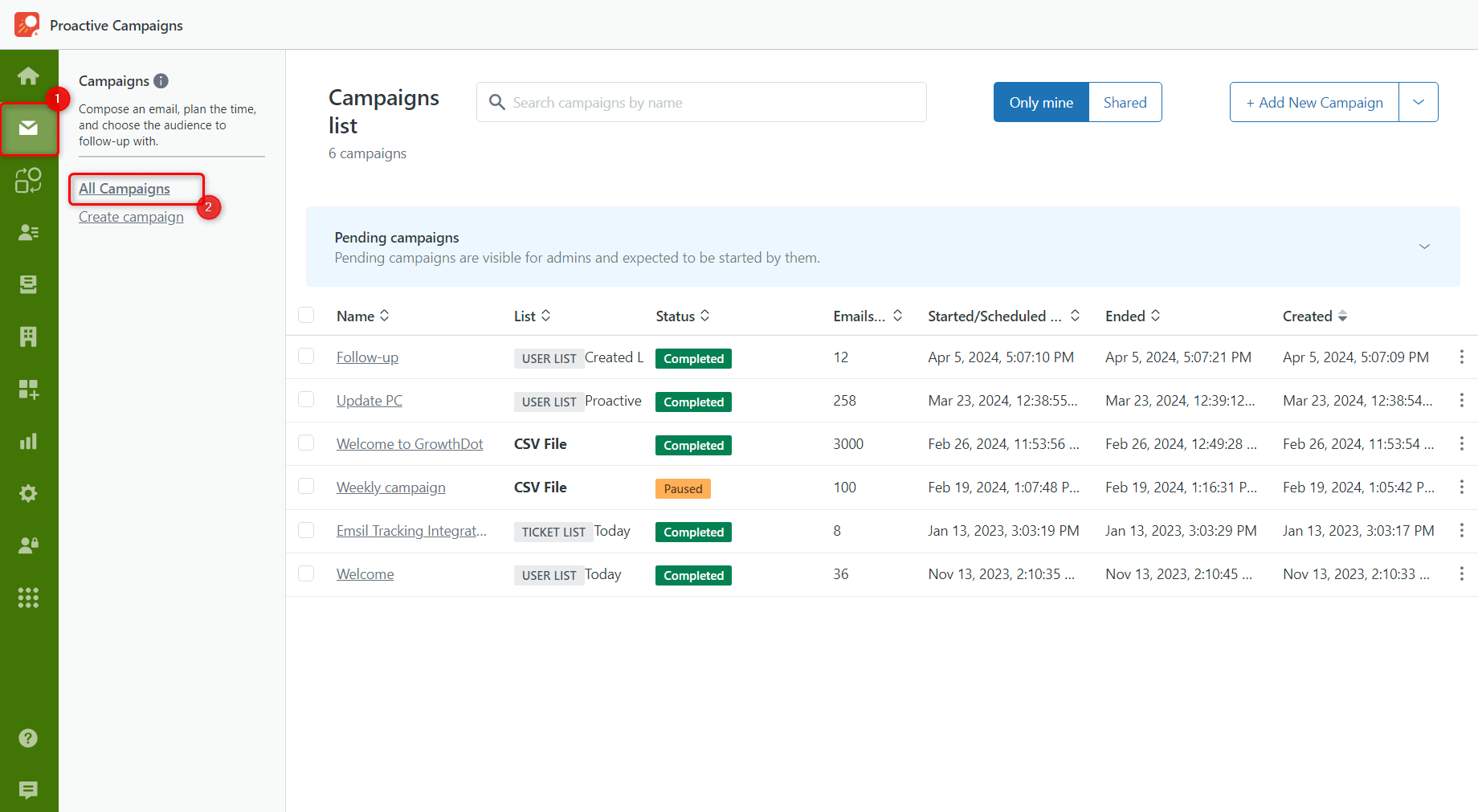Open the Home icon in sidebar
The image size is (1478, 812).
[x=28, y=76]
